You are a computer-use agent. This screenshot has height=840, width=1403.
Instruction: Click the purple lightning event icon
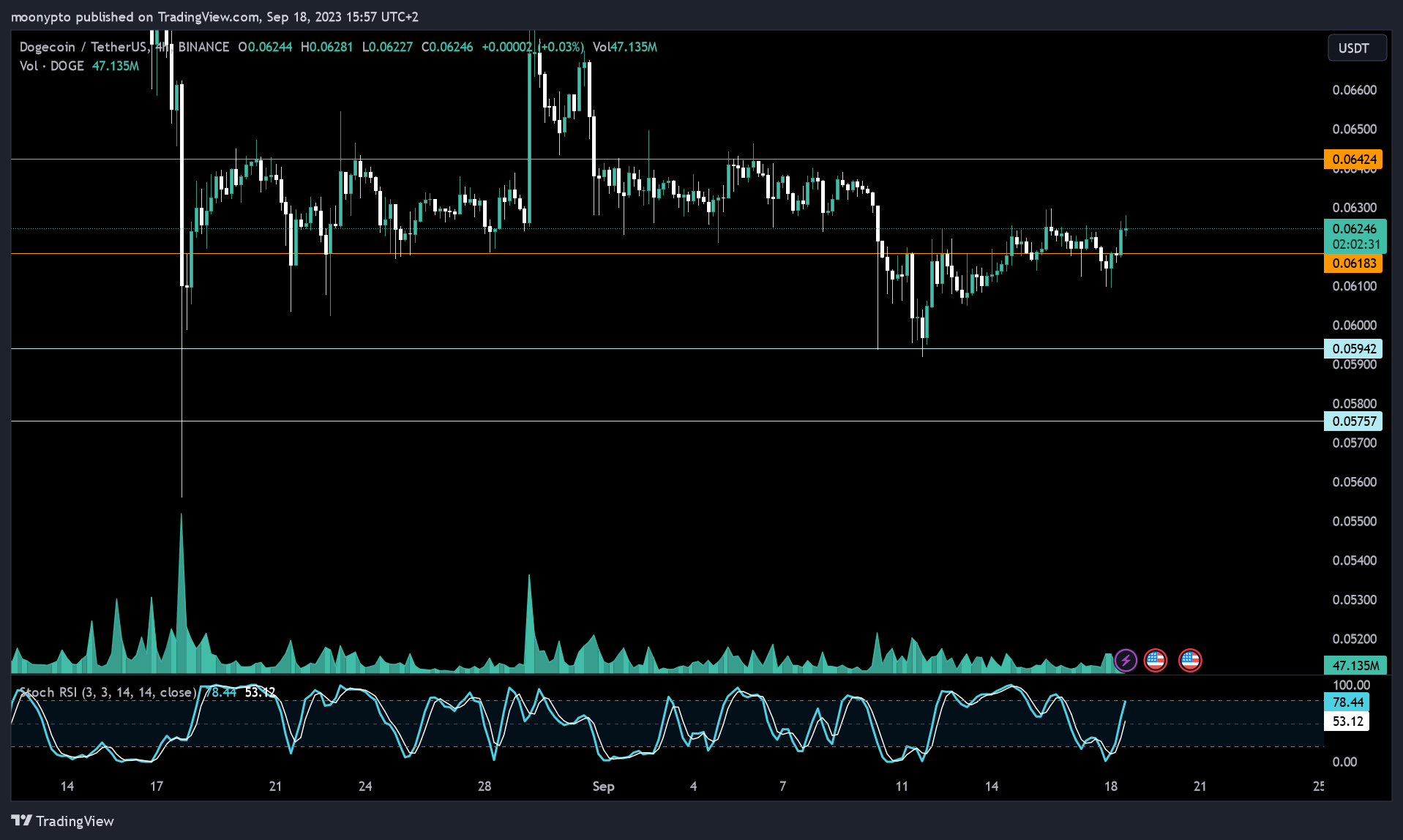tap(1126, 661)
